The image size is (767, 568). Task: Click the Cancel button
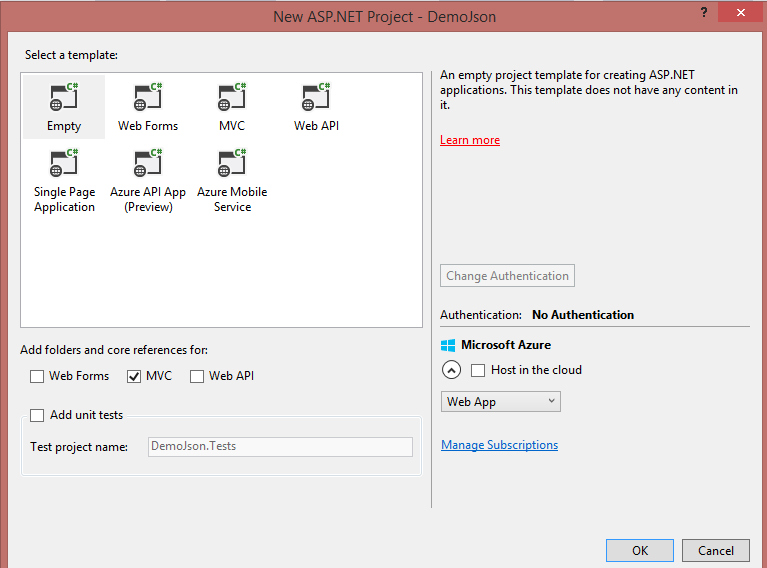coord(715,550)
